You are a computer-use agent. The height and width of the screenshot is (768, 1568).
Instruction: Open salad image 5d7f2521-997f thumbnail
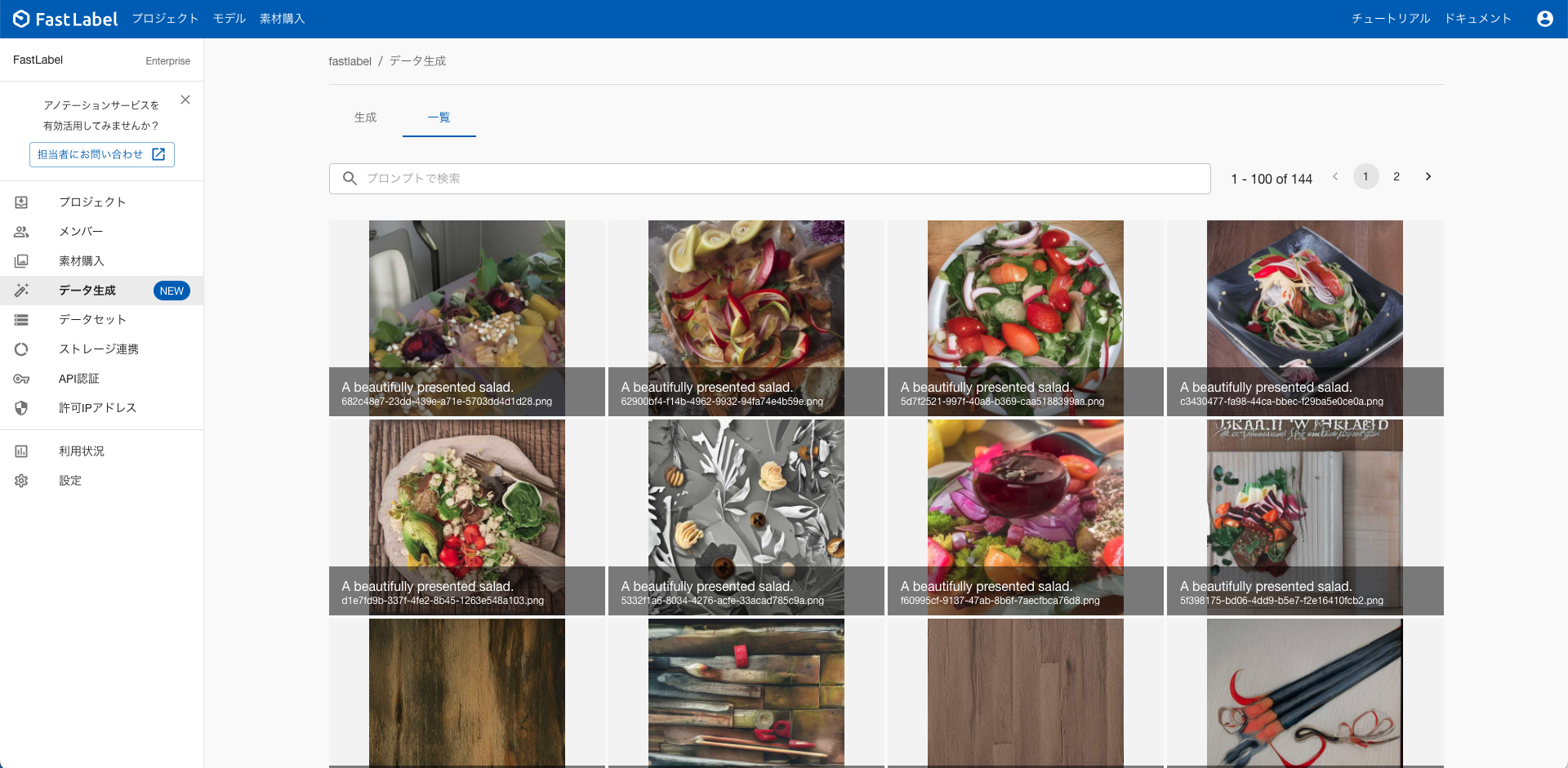(x=1026, y=318)
